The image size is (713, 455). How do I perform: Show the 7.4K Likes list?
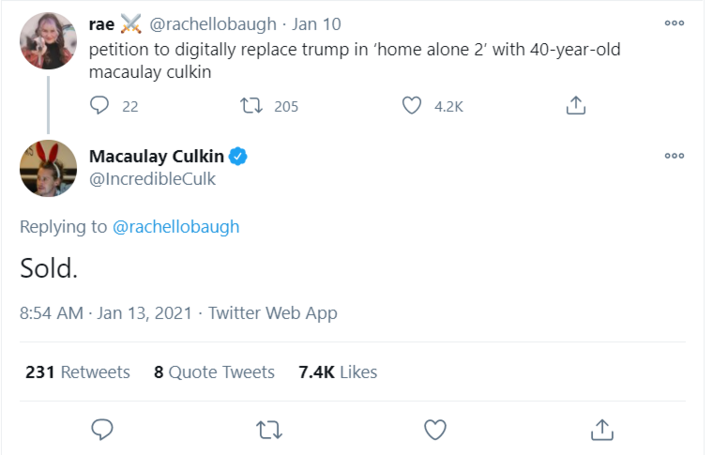pos(338,372)
